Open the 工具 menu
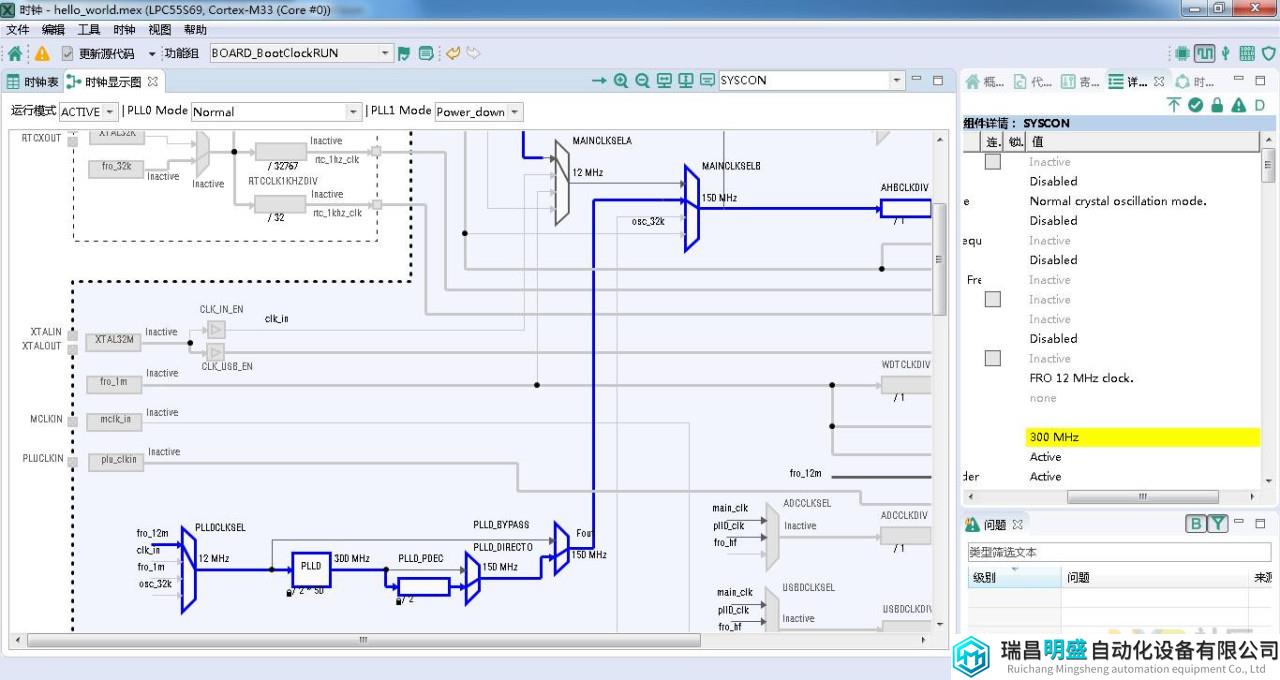The image size is (1280, 680). pos(89,30)
